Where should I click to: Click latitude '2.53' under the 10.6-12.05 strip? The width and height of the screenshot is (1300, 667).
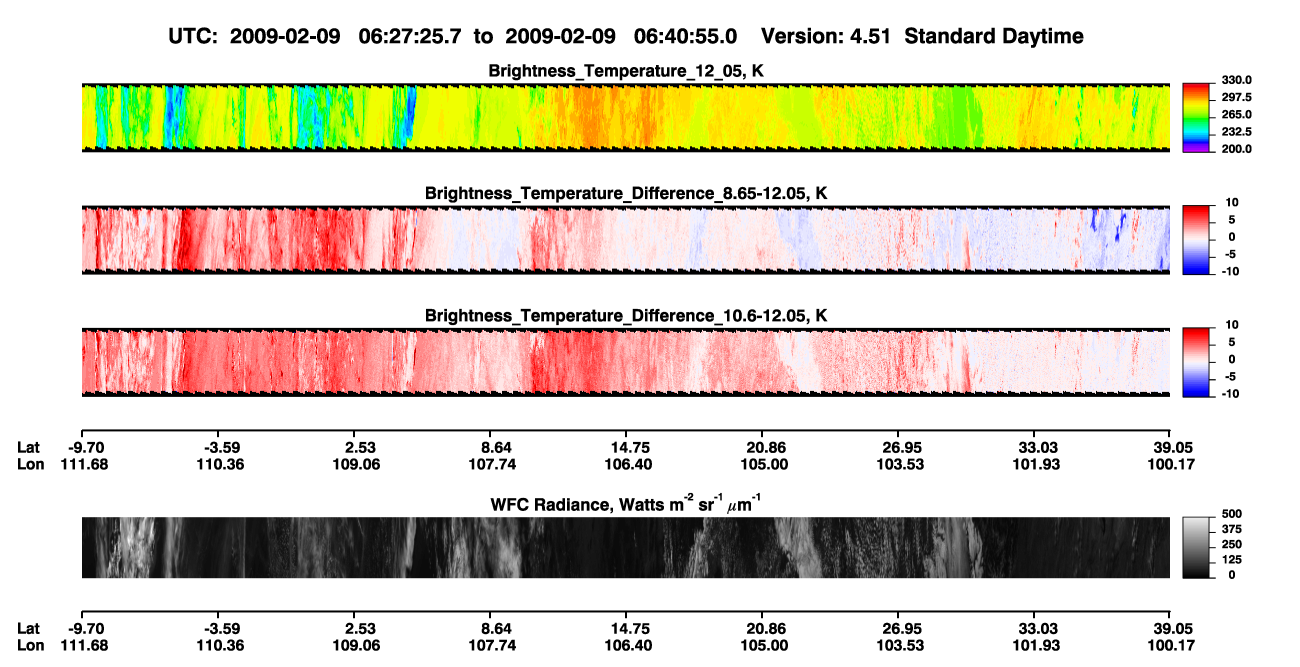[x=359, y=448]
